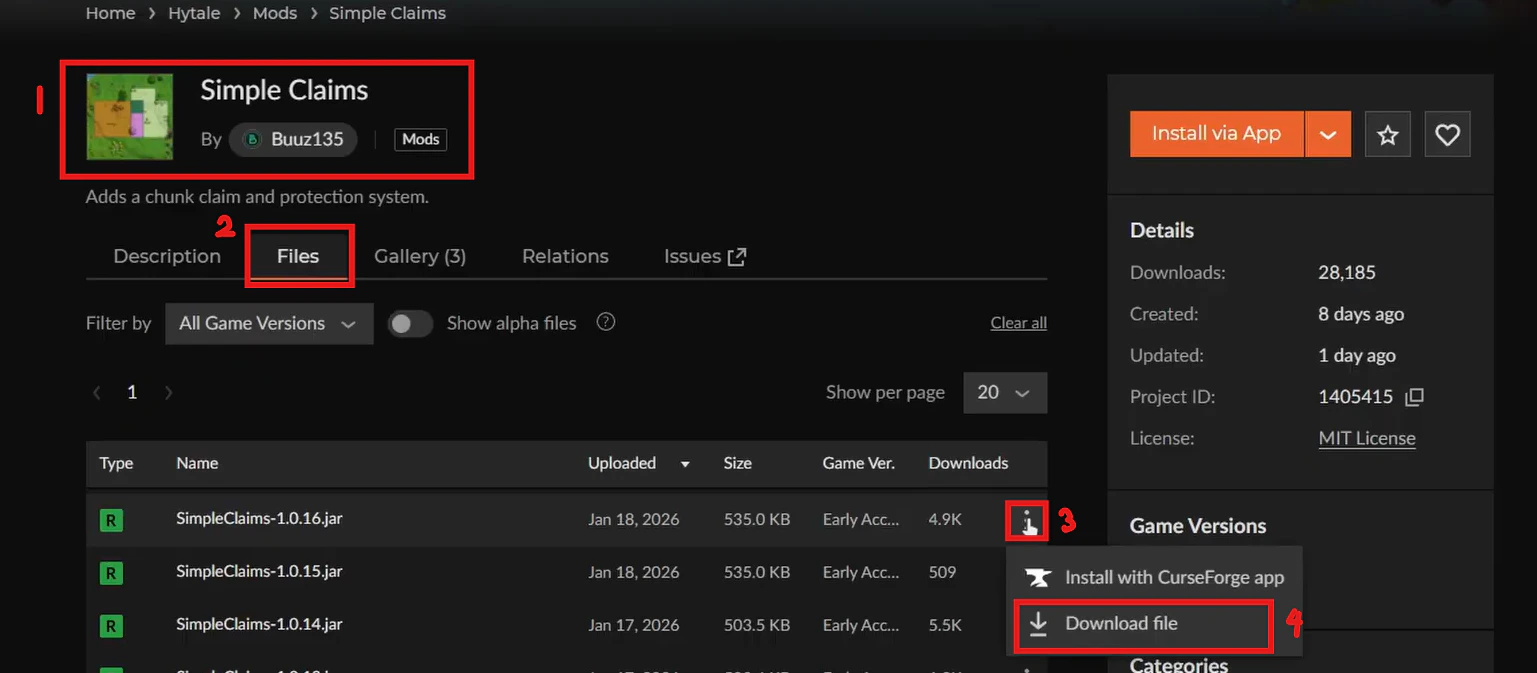
Task: Follow project with the heart icon
Action: pos(1447,134)
